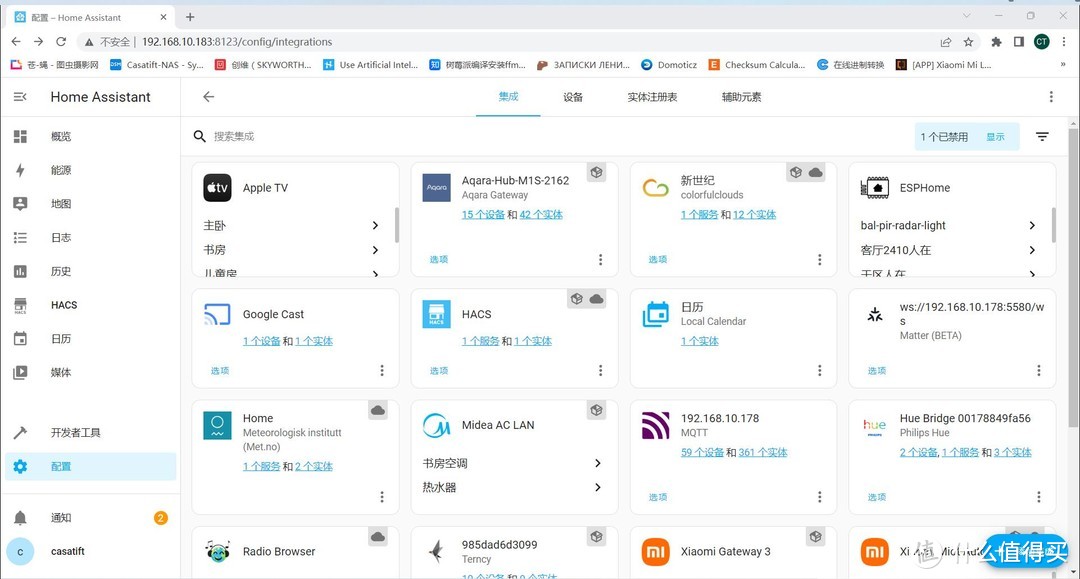Viewport: 1080px width, 579px height.
Task: Open 开发者工具 in the sidebar
Action: 74,432
